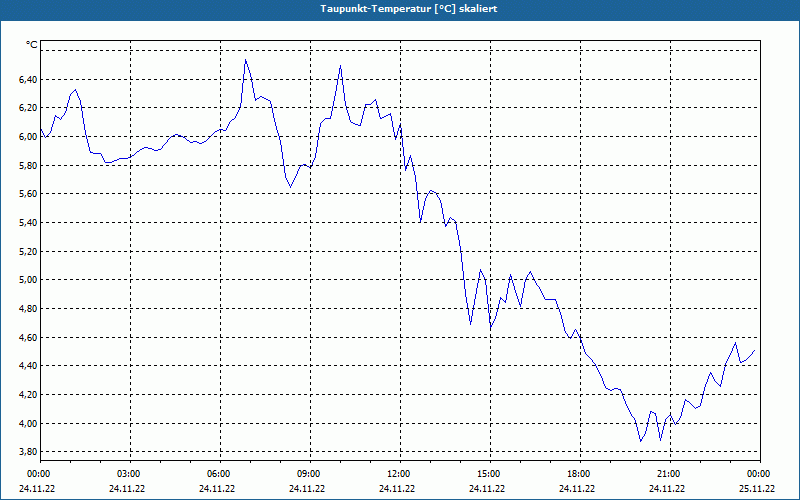Click the 4,60 y-axis value

27,338
